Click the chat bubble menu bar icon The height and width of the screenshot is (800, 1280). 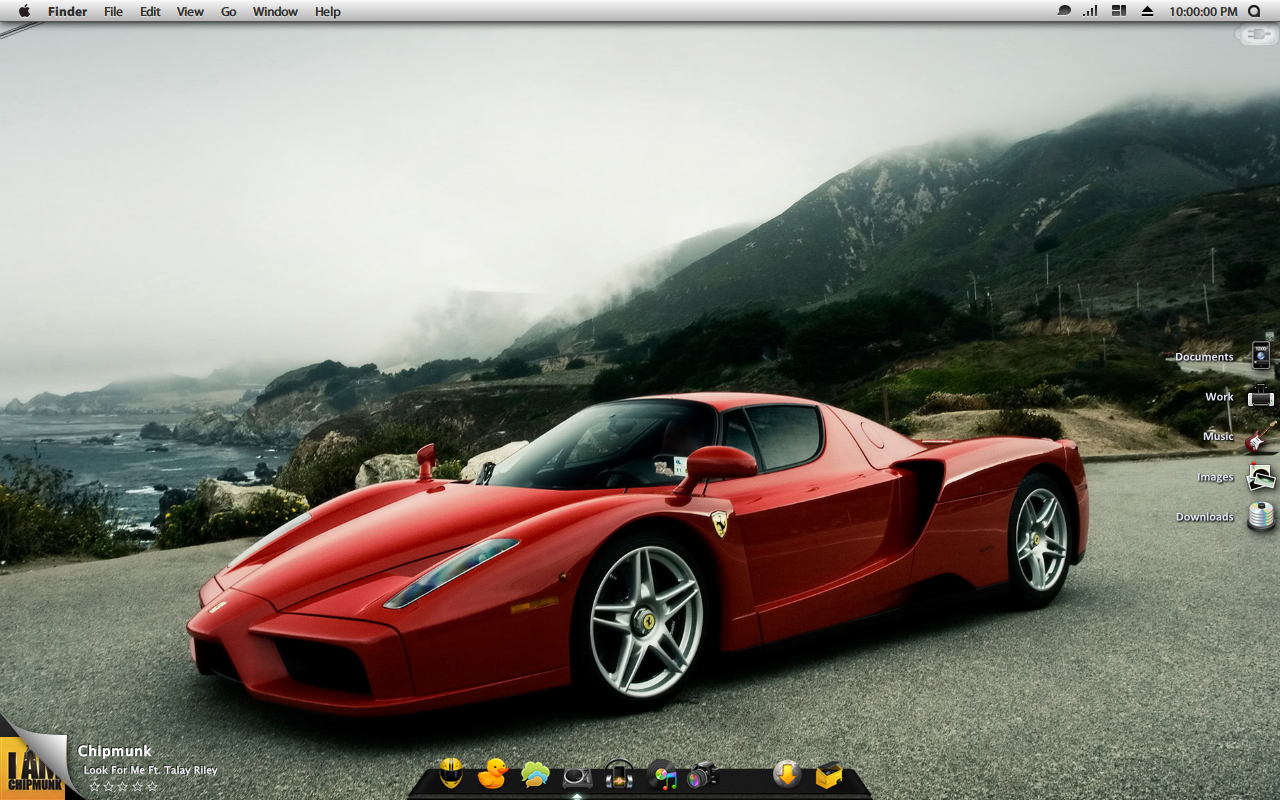pyautogui.click(x=1064, y=11)
